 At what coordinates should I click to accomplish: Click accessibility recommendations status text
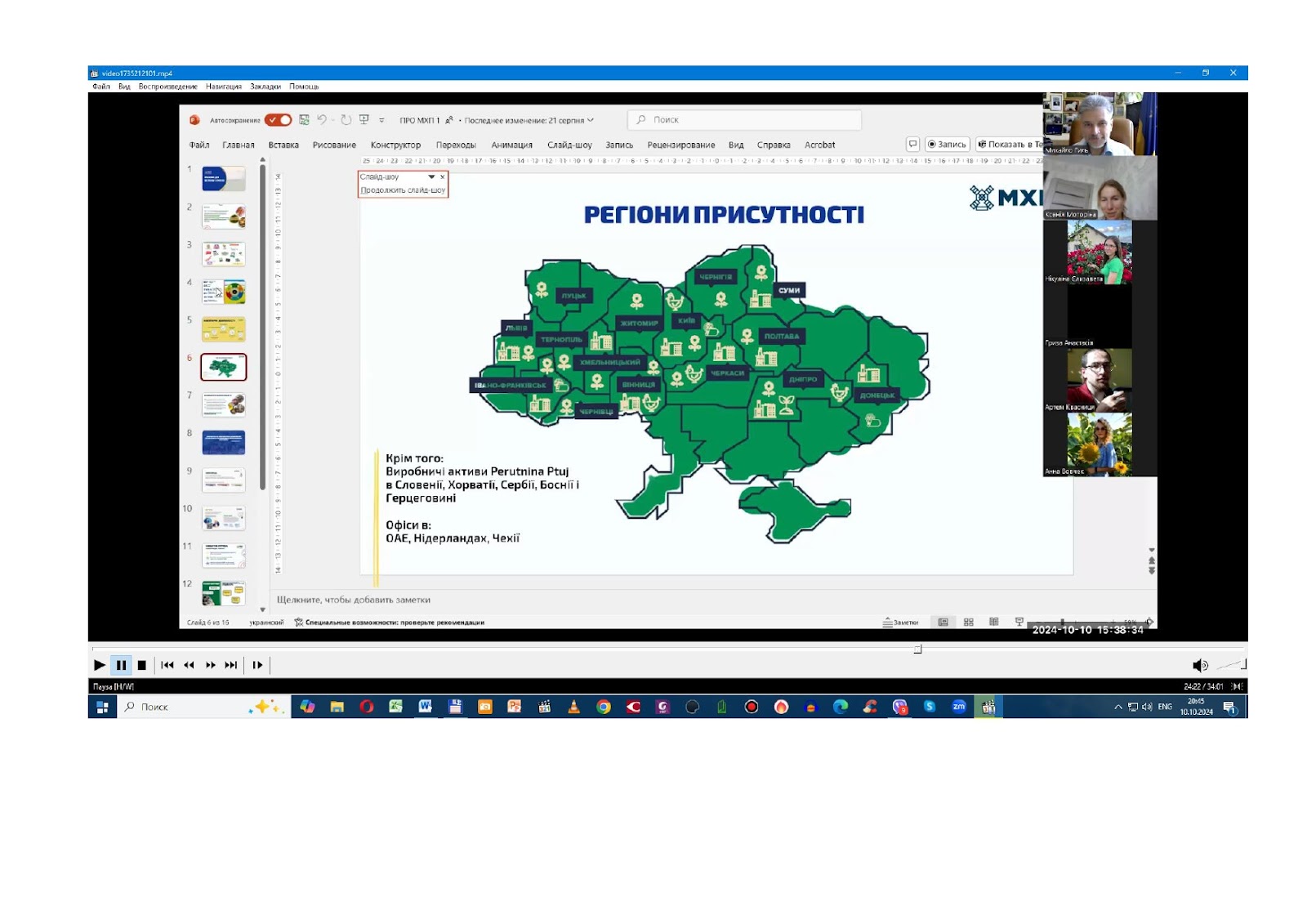389,623
